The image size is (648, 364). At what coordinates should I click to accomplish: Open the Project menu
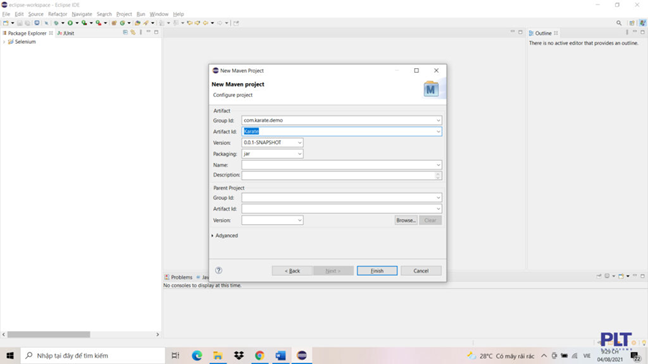(x=124, y=14)
